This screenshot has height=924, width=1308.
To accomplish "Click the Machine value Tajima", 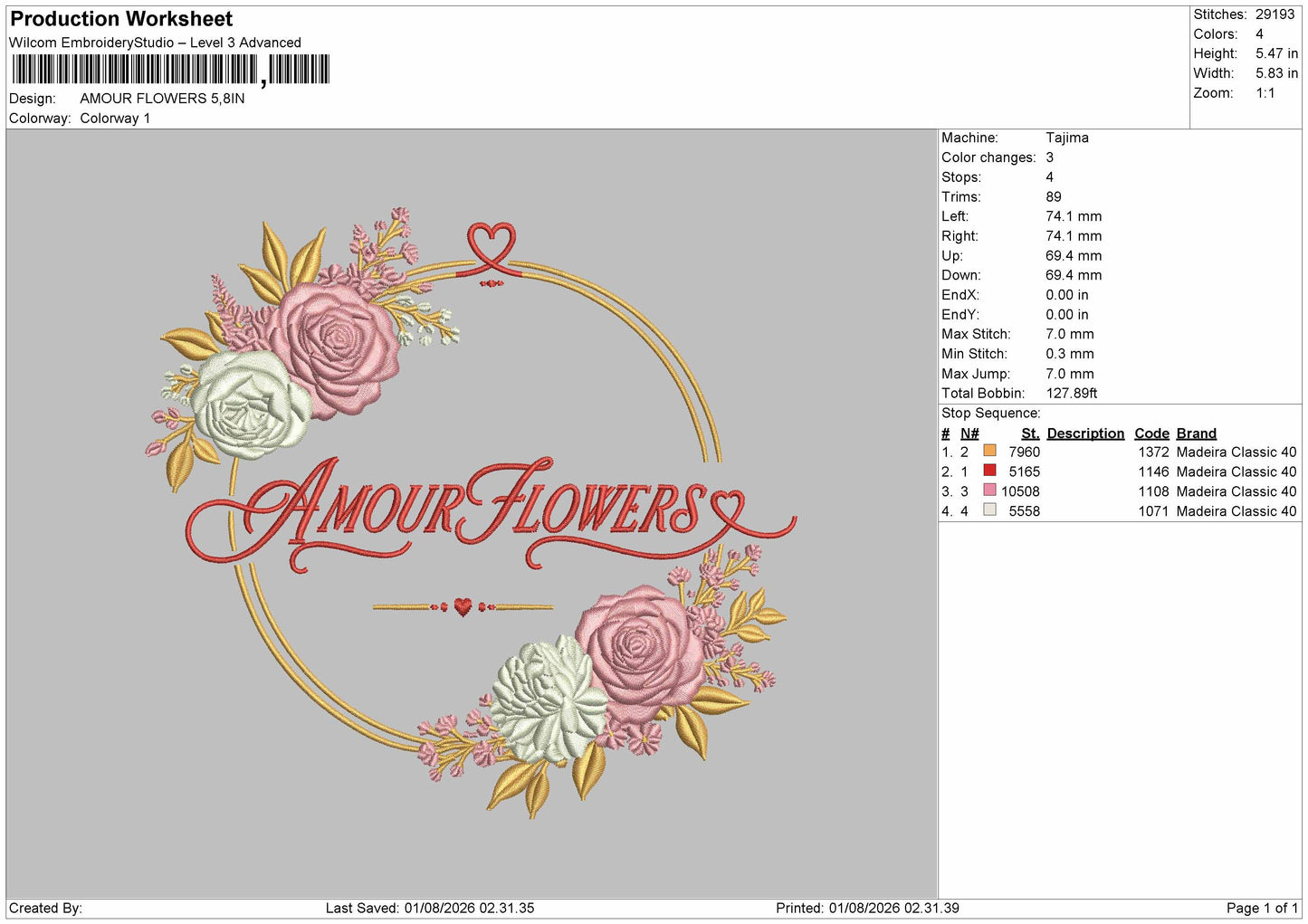I will [x=1067, y=138].
